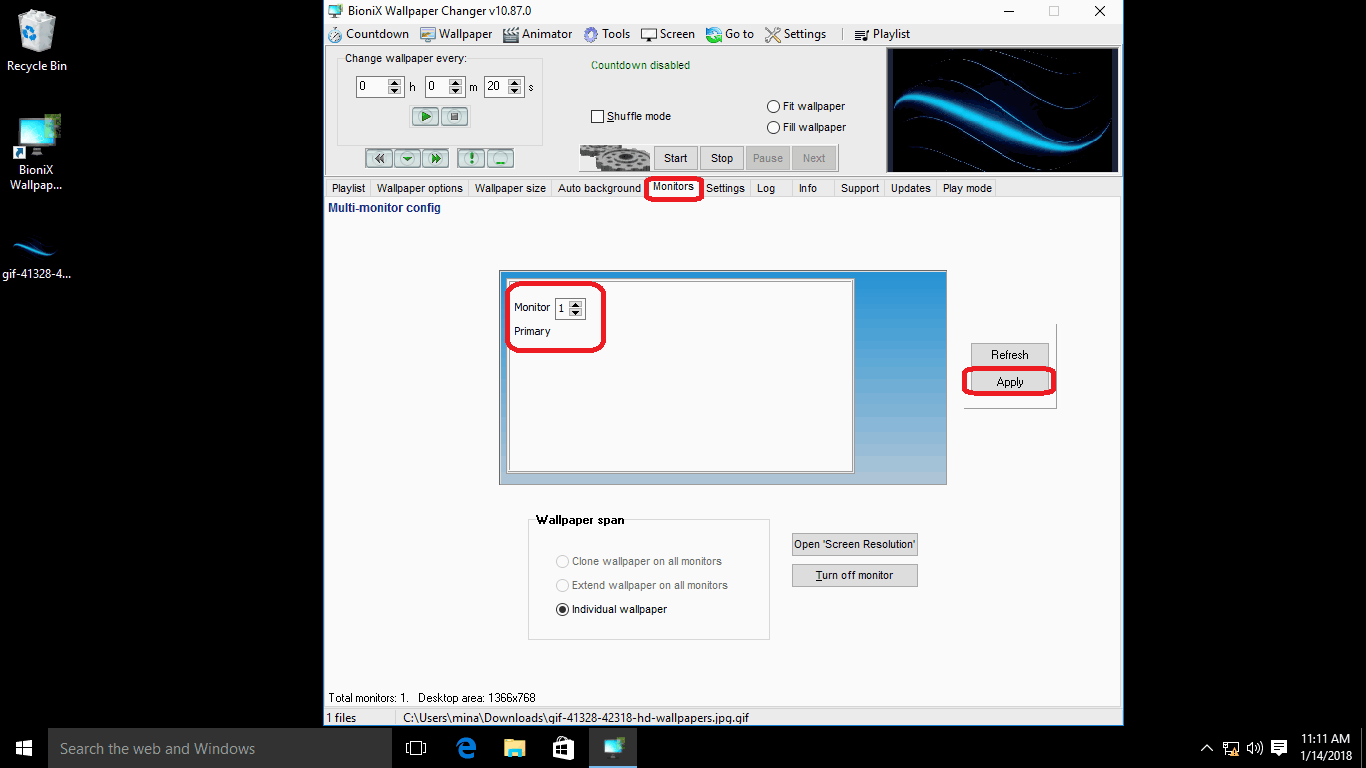Open the Playlist toolbar item
Screen dimensions: 1366x768
point(882,34)
